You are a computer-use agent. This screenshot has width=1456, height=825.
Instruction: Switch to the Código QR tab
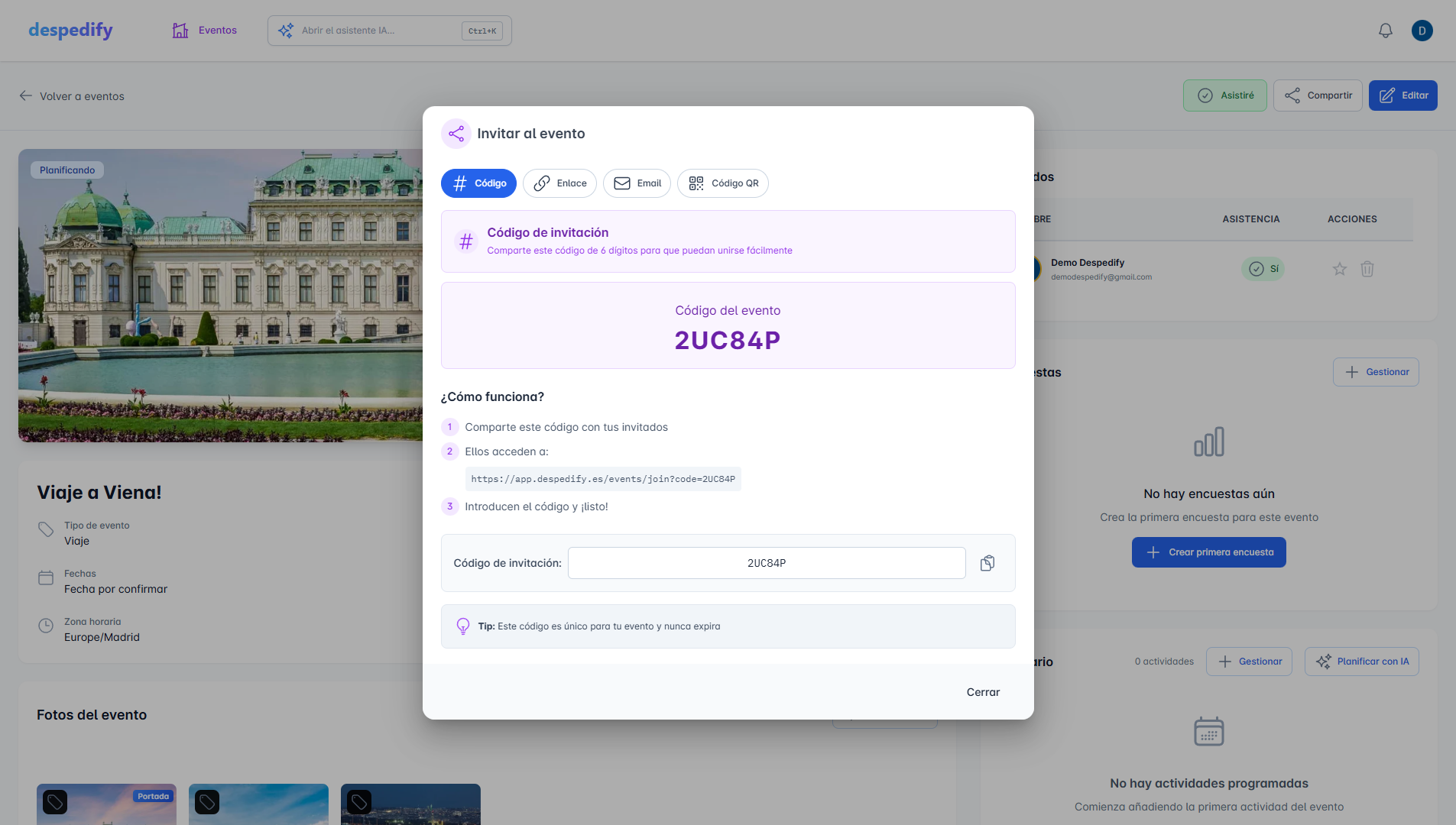point(723,183)
